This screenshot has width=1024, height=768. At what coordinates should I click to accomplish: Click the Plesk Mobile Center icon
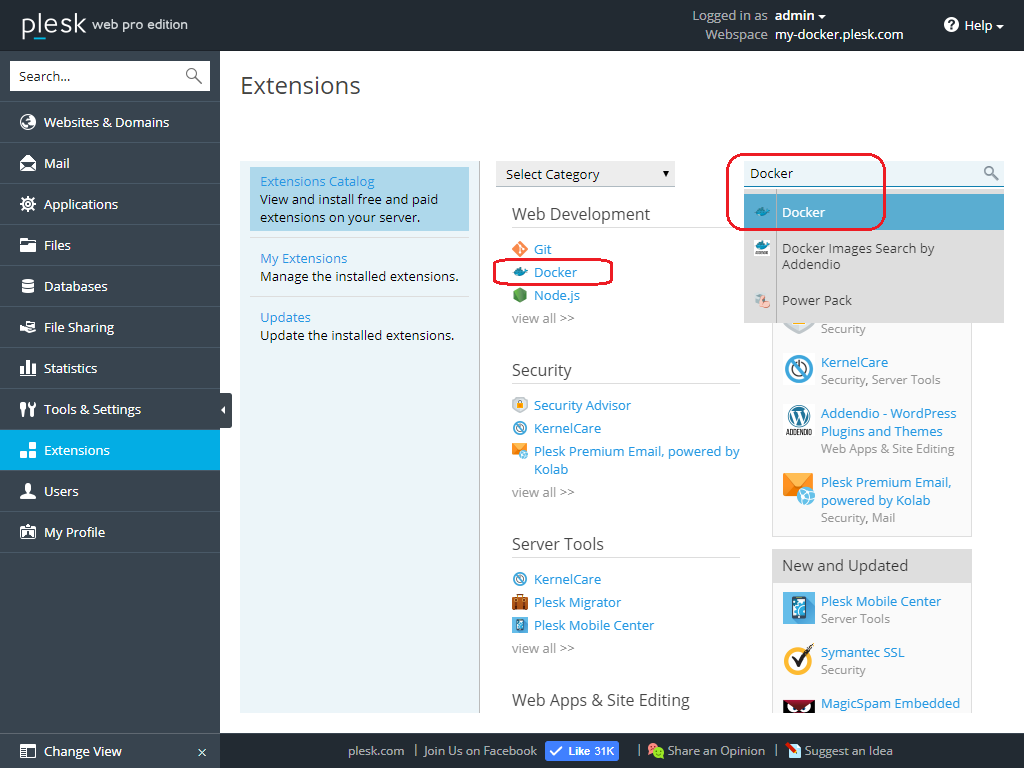coord(798,609)
